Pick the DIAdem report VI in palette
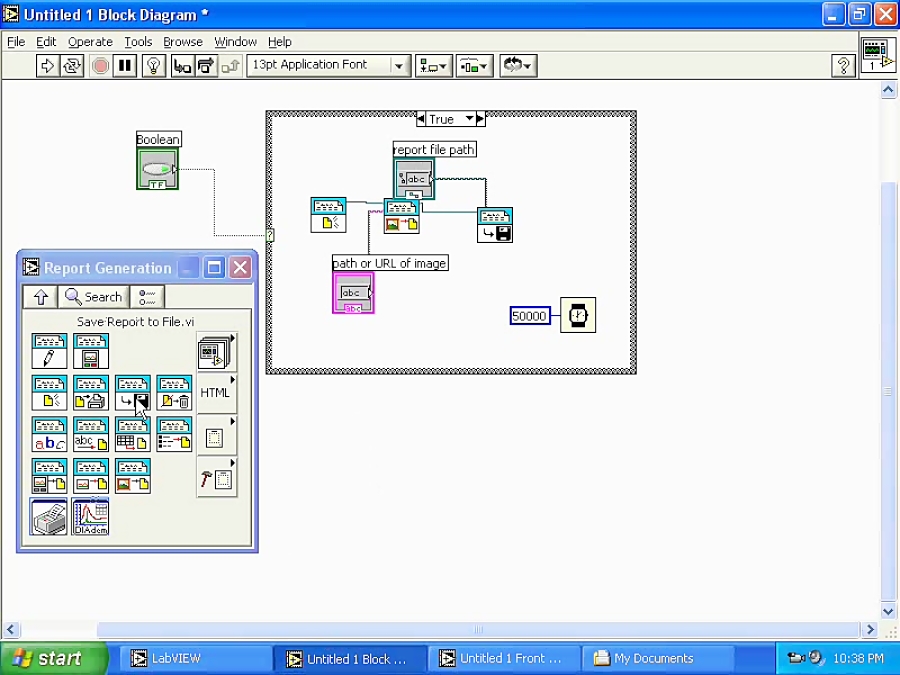The image size is (900, 675). coord(91,517)
